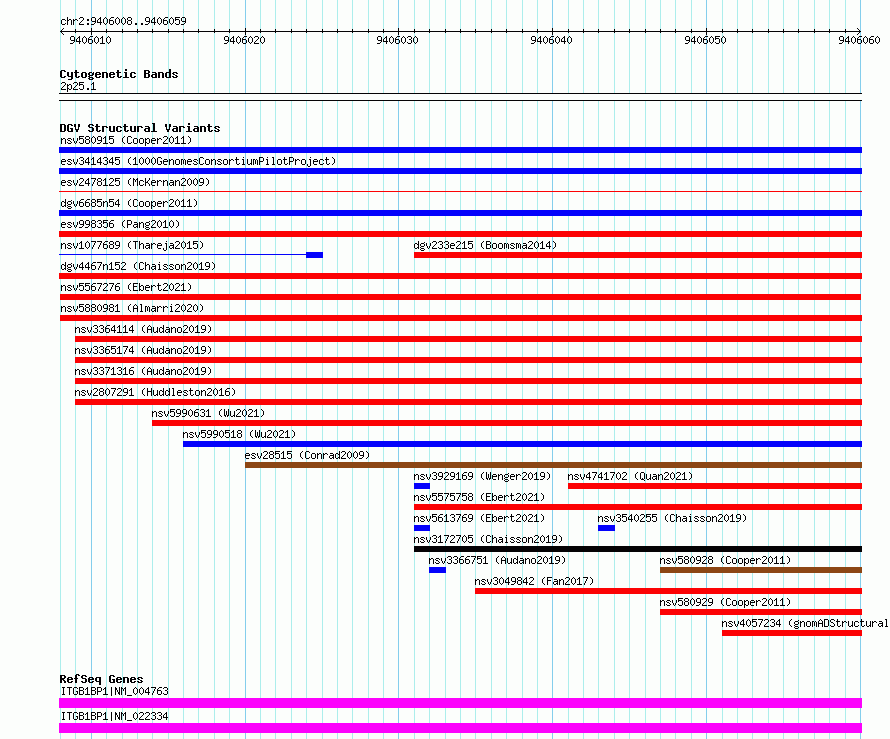Open variant nsv3929169 (Wenger2019)
This screenshot has width=890, height=739.
point(482,476)
